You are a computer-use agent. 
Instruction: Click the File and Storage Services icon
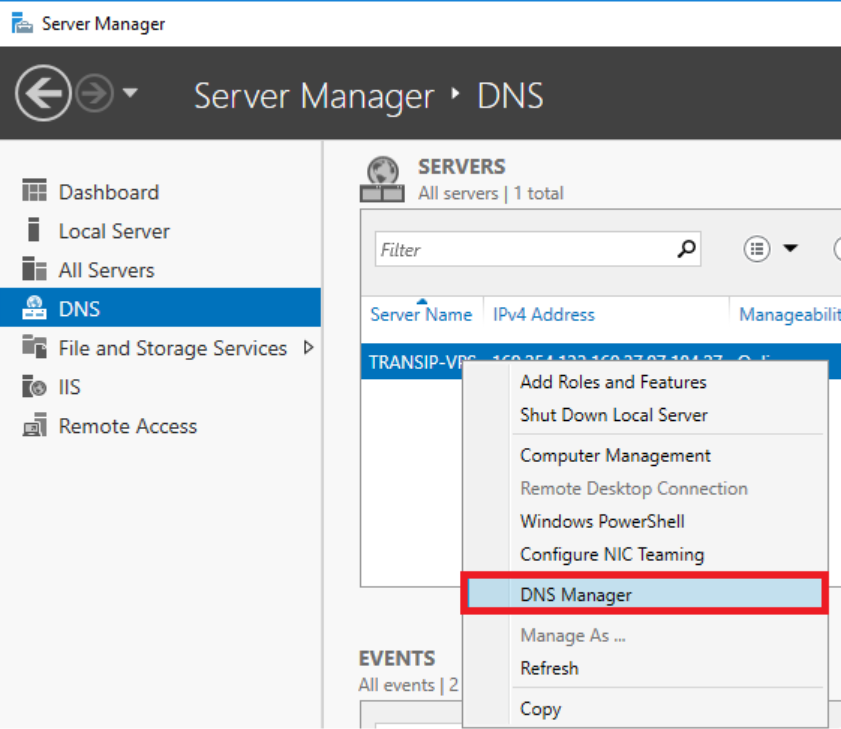[35, 348]
